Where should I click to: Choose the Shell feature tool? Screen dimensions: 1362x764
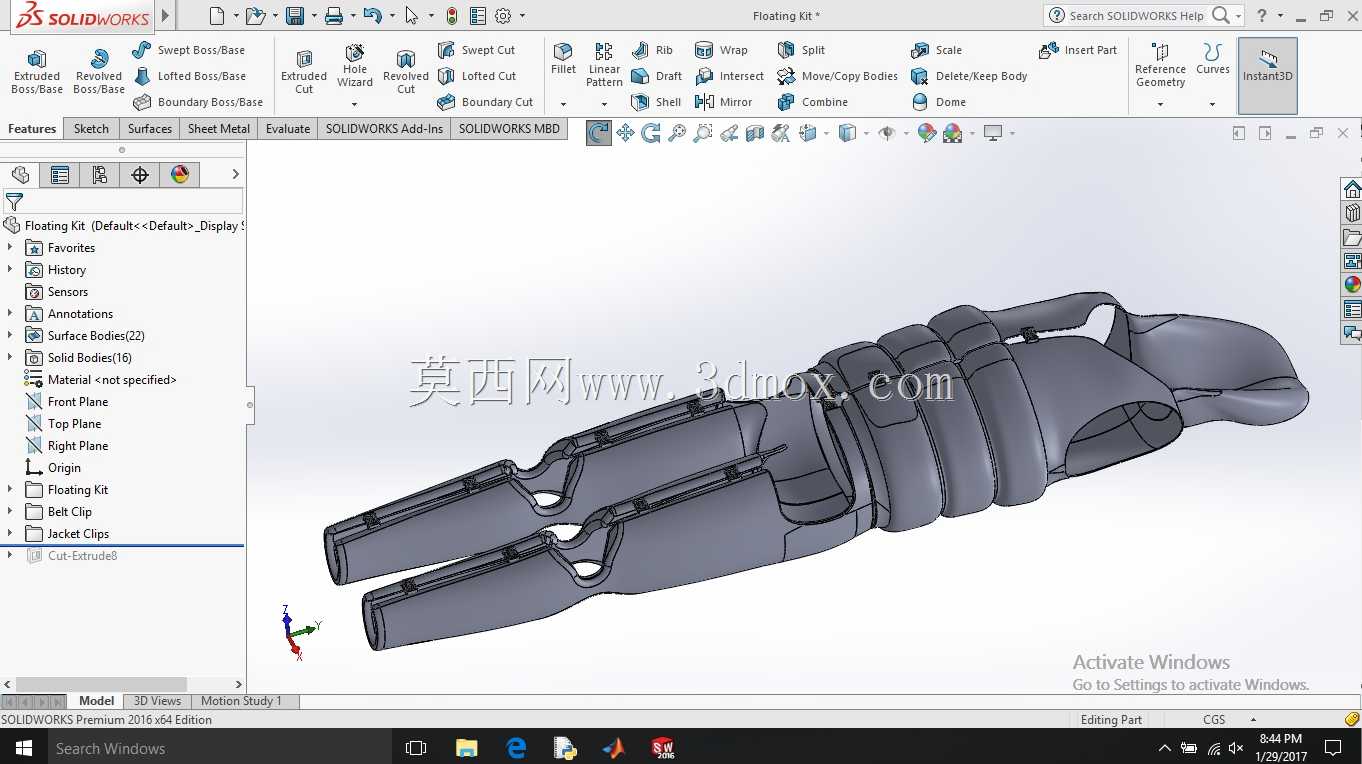point(656,102)
